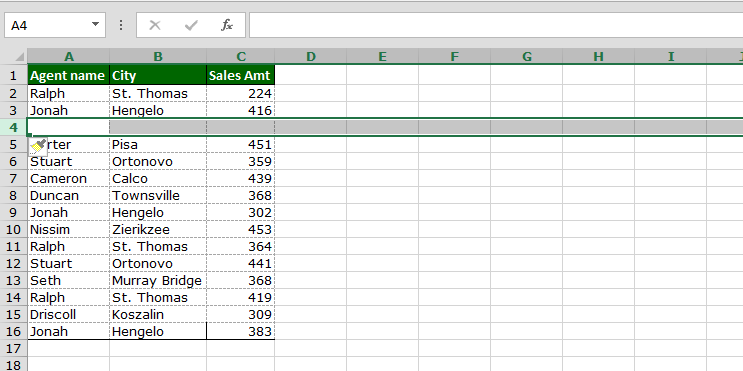Click the formula bar resize dots handle
Image resolution: width=743 pixels, height=371 pixels.
121,25
